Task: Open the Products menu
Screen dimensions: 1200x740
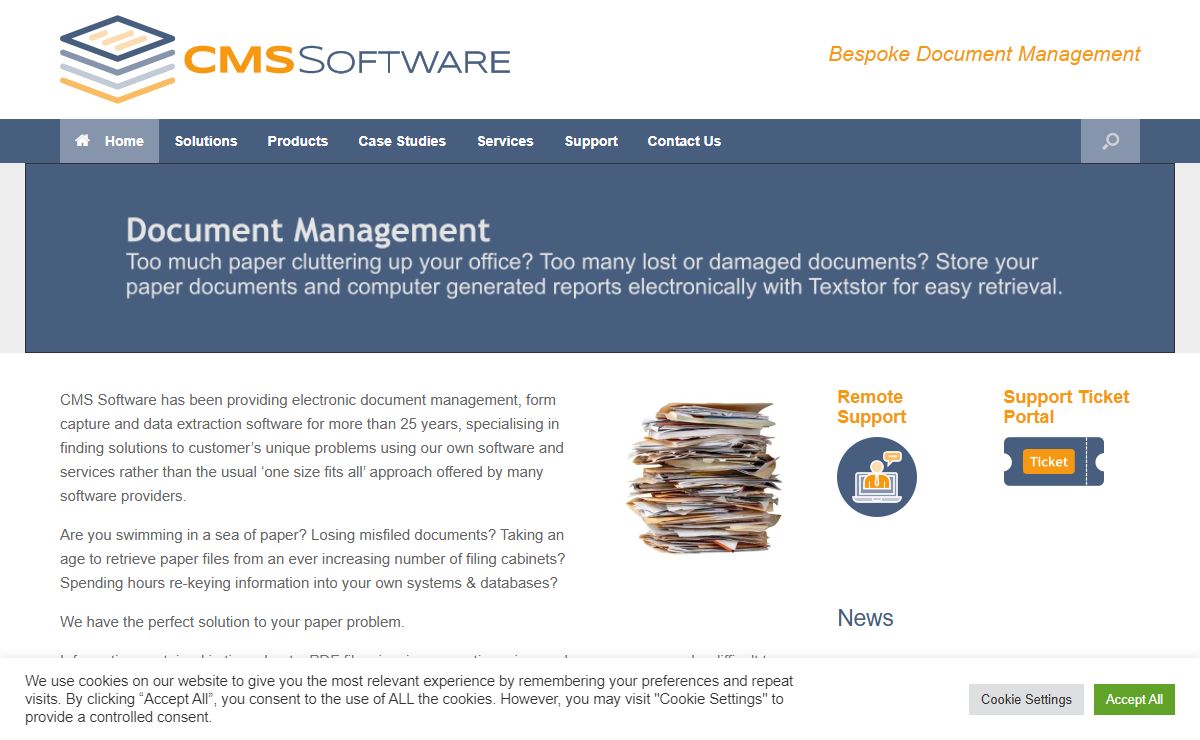Action: [x=297, y=141]
